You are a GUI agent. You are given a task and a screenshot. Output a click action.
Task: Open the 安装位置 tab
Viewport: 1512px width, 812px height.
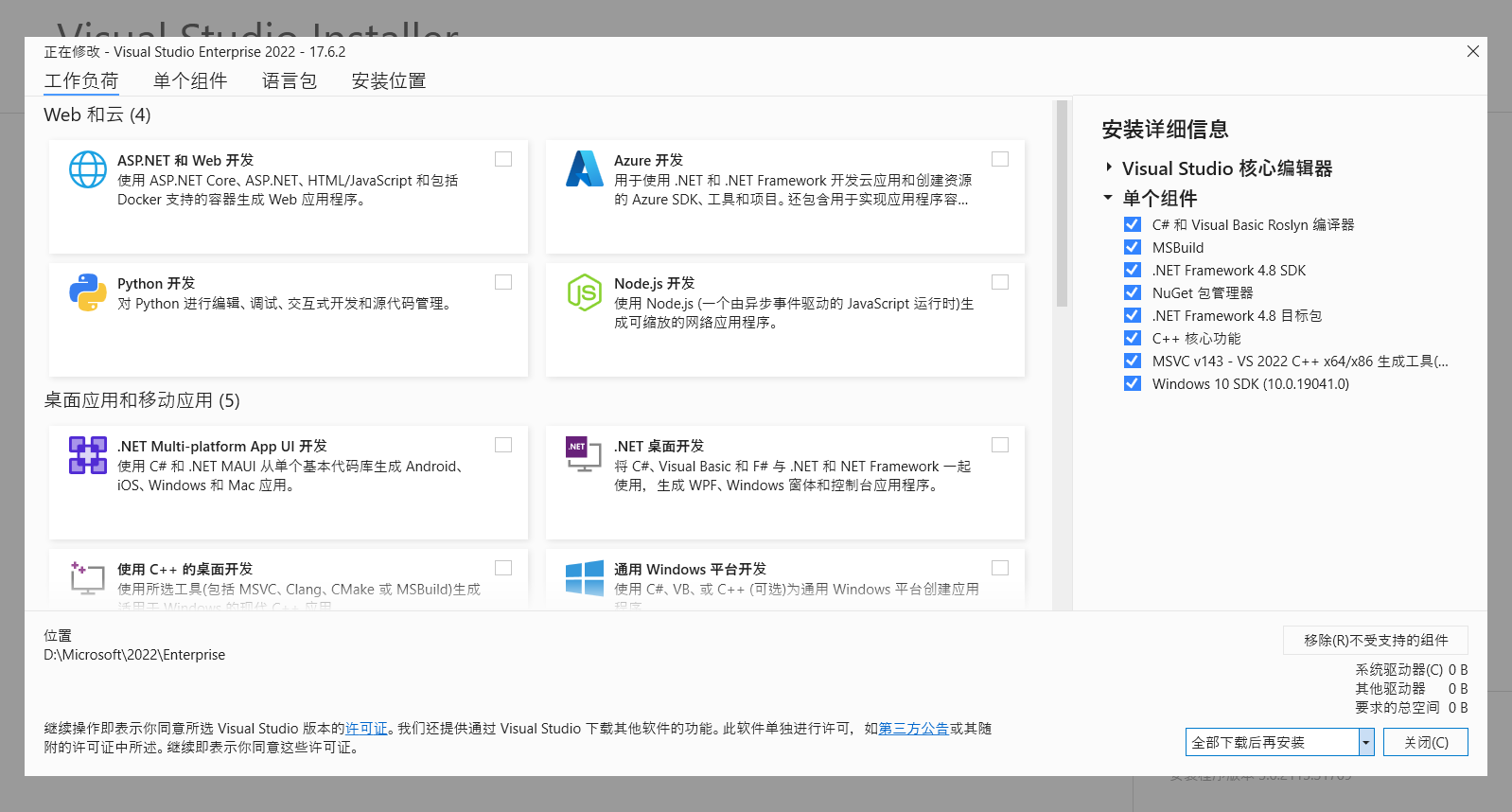389,81
